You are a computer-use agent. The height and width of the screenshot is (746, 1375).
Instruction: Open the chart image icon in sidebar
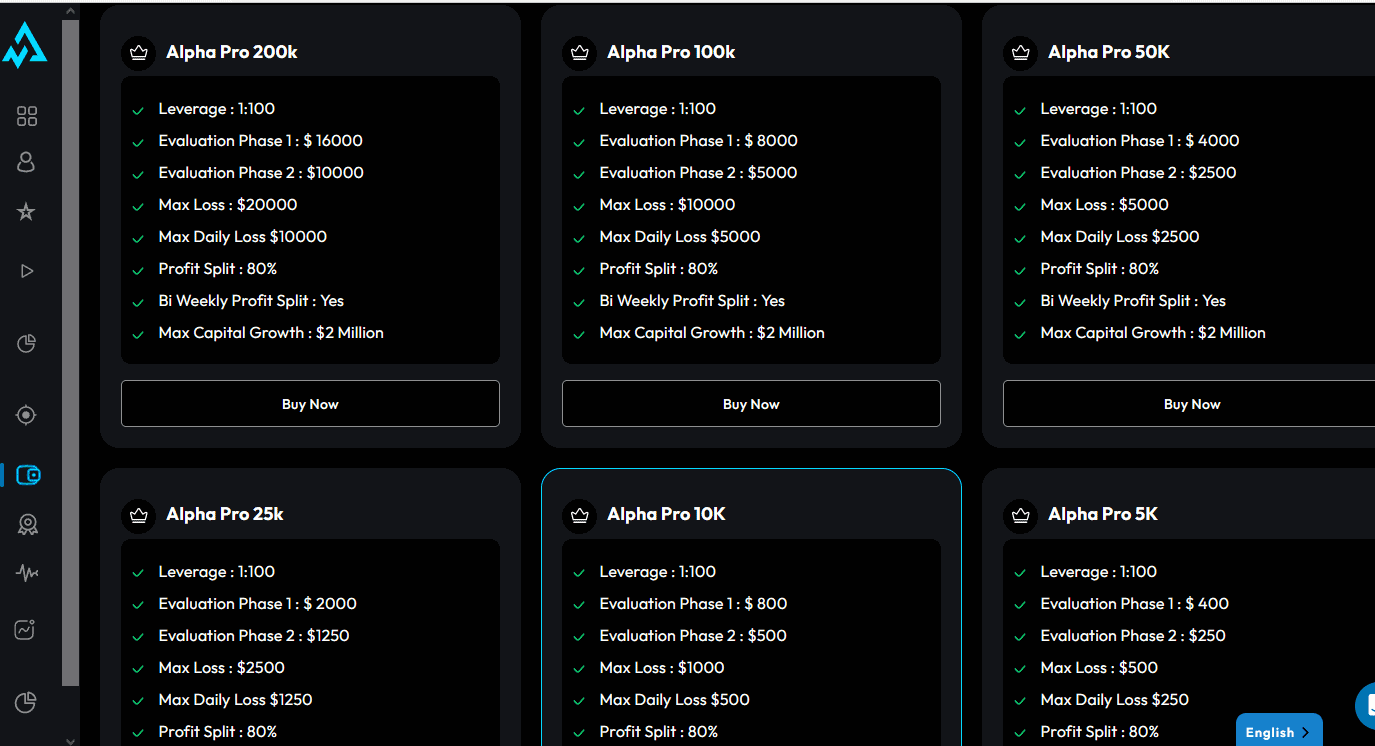point(26,630)
